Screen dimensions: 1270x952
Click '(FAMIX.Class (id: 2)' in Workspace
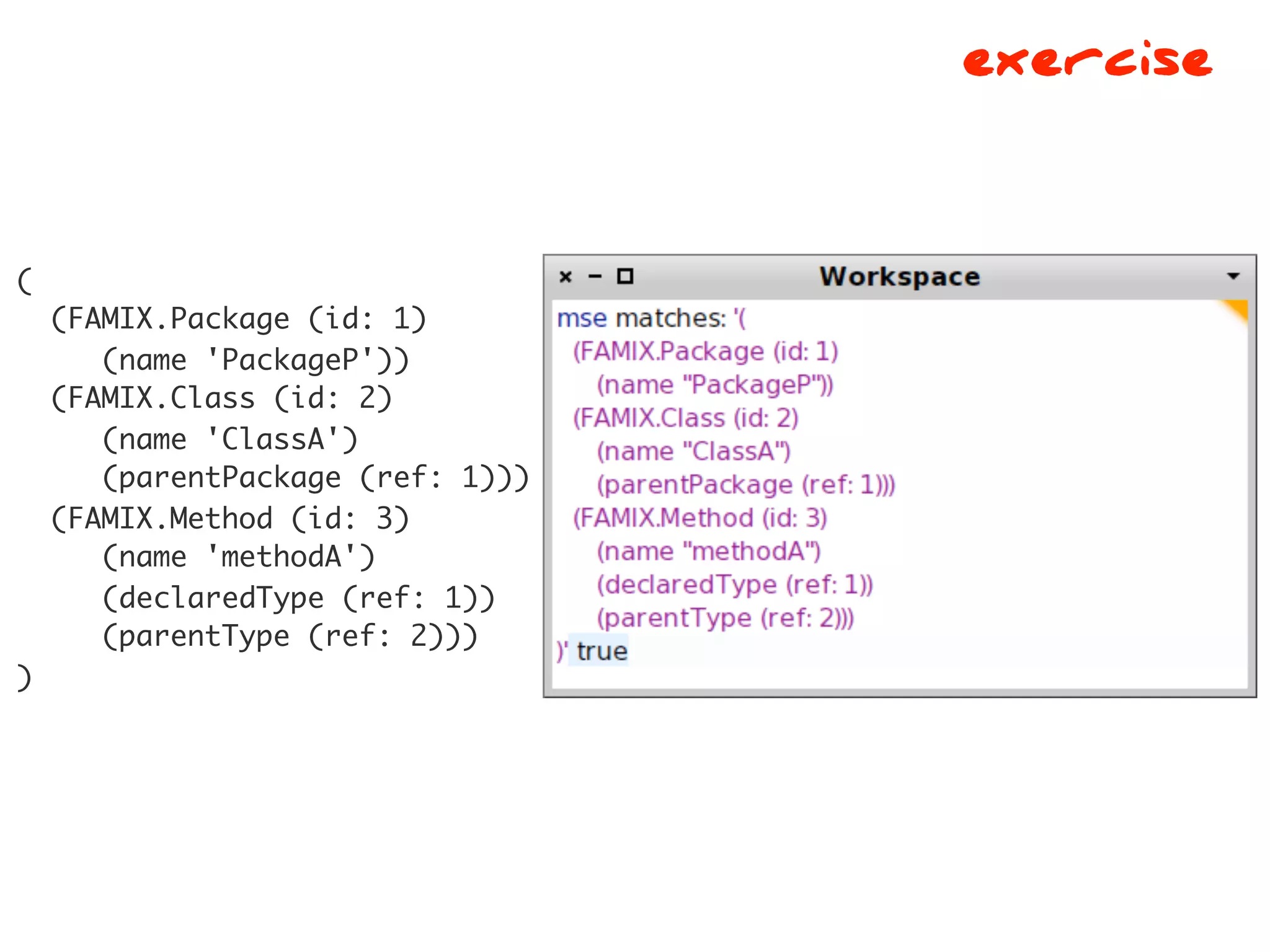tap(685, 418)
